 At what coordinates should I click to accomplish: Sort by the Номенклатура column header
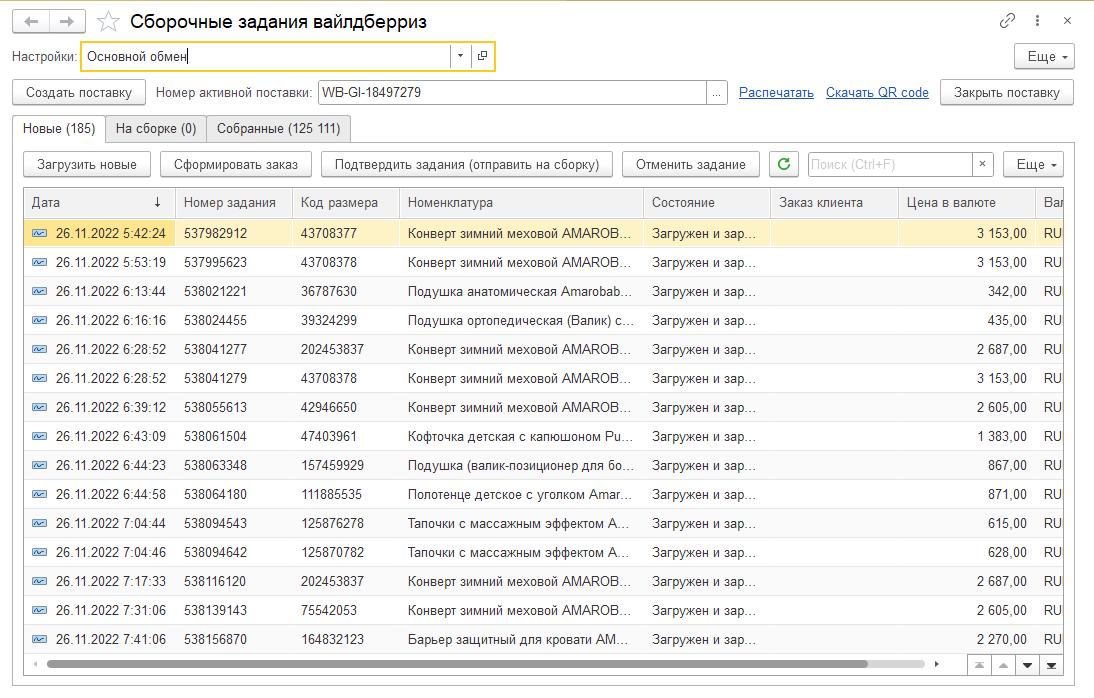521,202
